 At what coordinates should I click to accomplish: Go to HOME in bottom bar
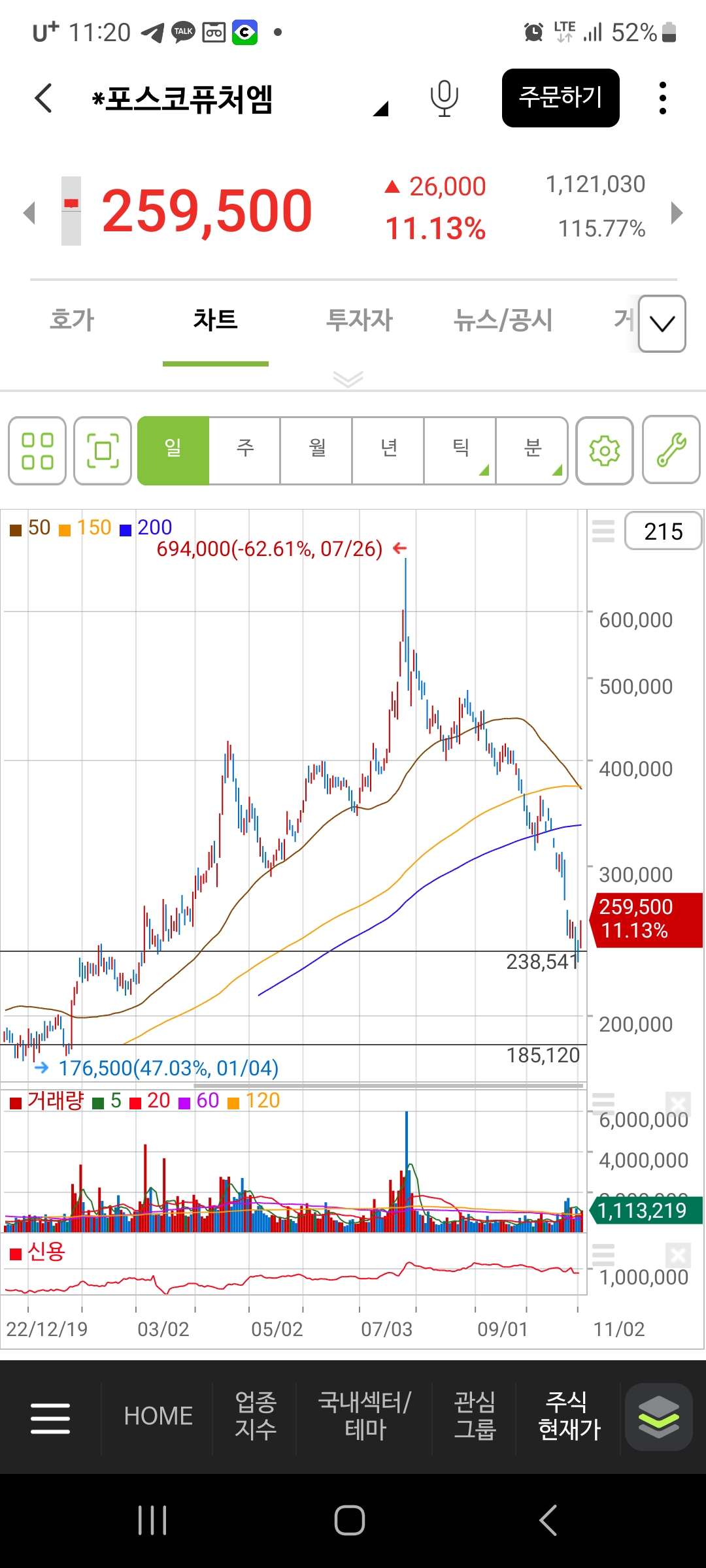point(158,1416)
